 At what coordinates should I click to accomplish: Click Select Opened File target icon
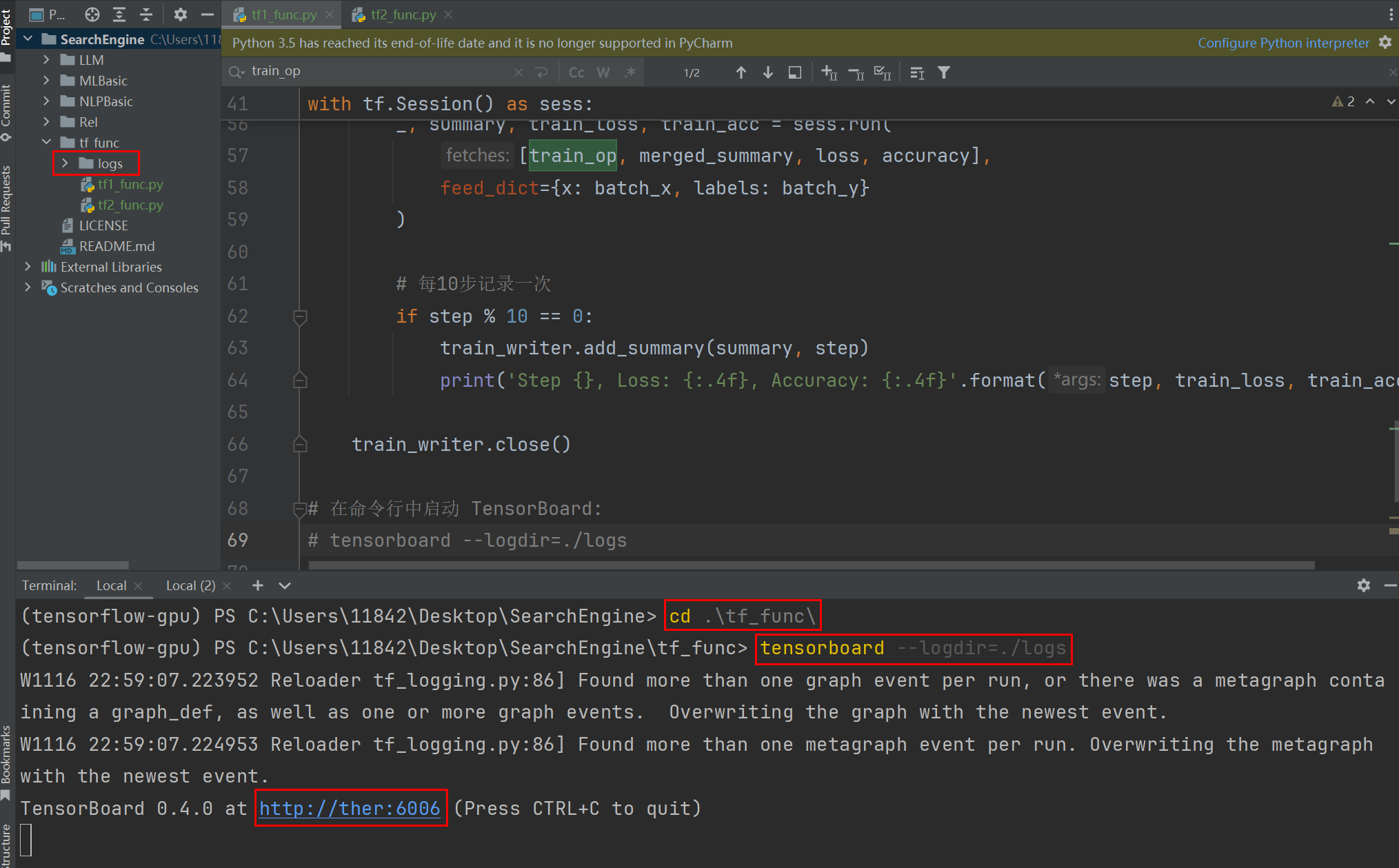[x=92, y=14]
